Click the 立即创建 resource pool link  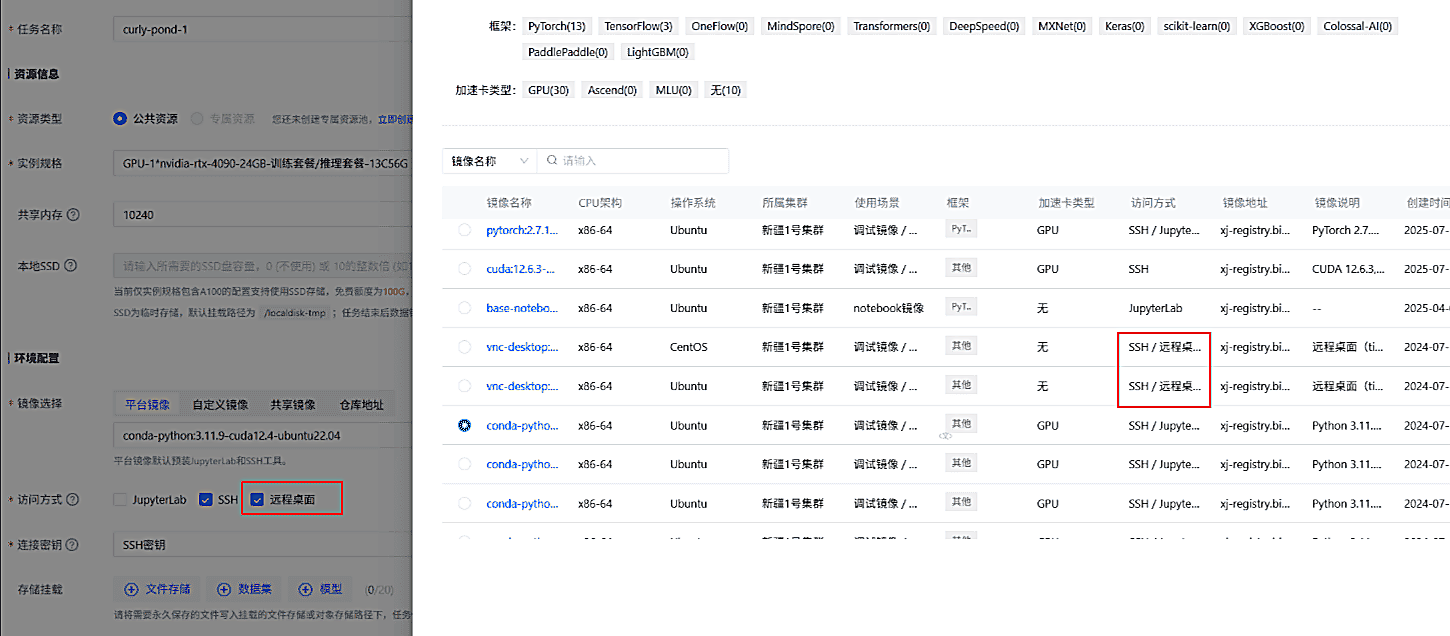point(394,119)
